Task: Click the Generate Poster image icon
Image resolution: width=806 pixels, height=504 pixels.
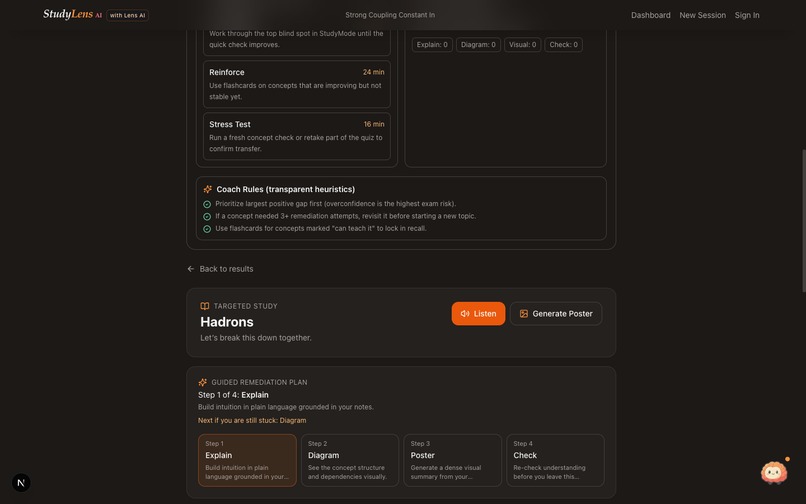Action: [x=524, y=314]
